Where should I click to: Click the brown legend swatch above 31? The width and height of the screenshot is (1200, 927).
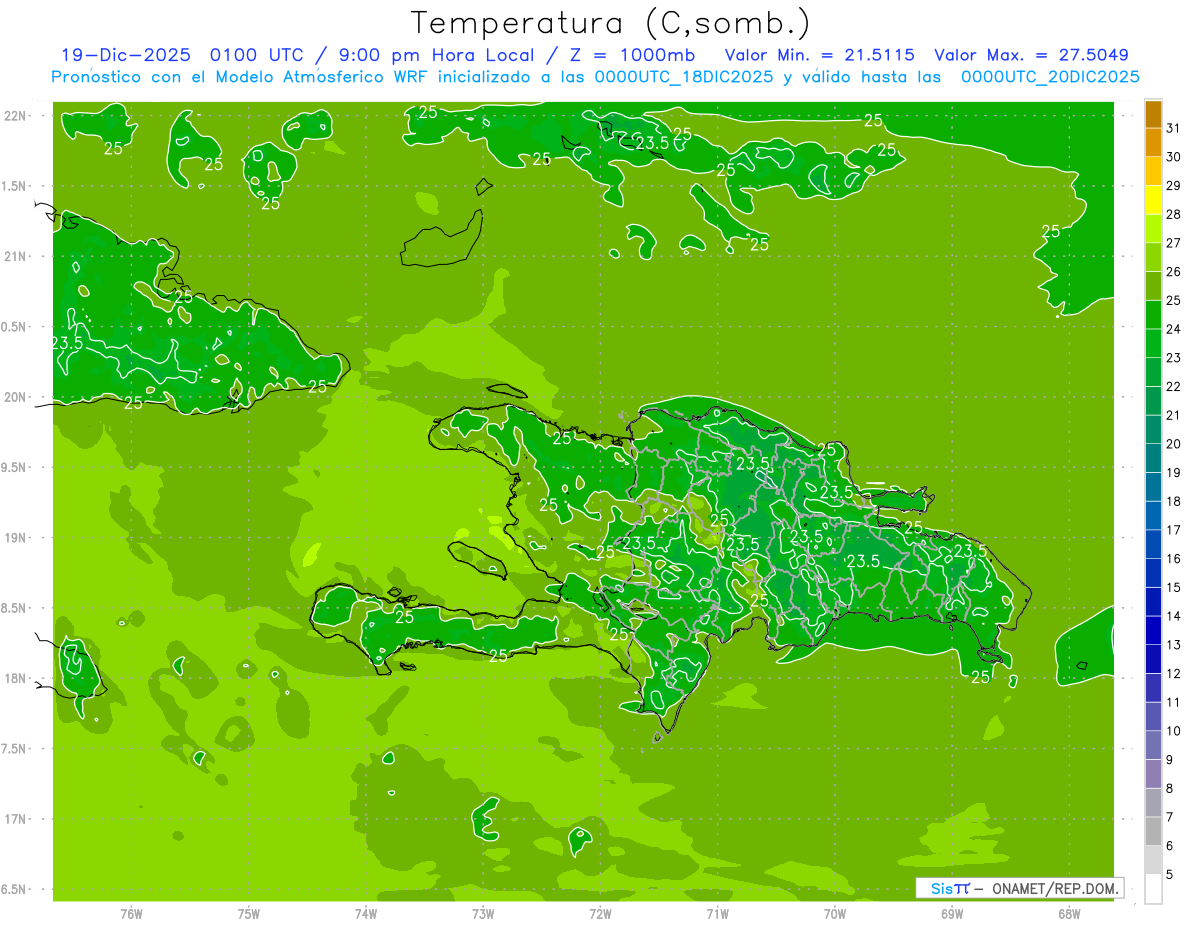point(1153,114)
